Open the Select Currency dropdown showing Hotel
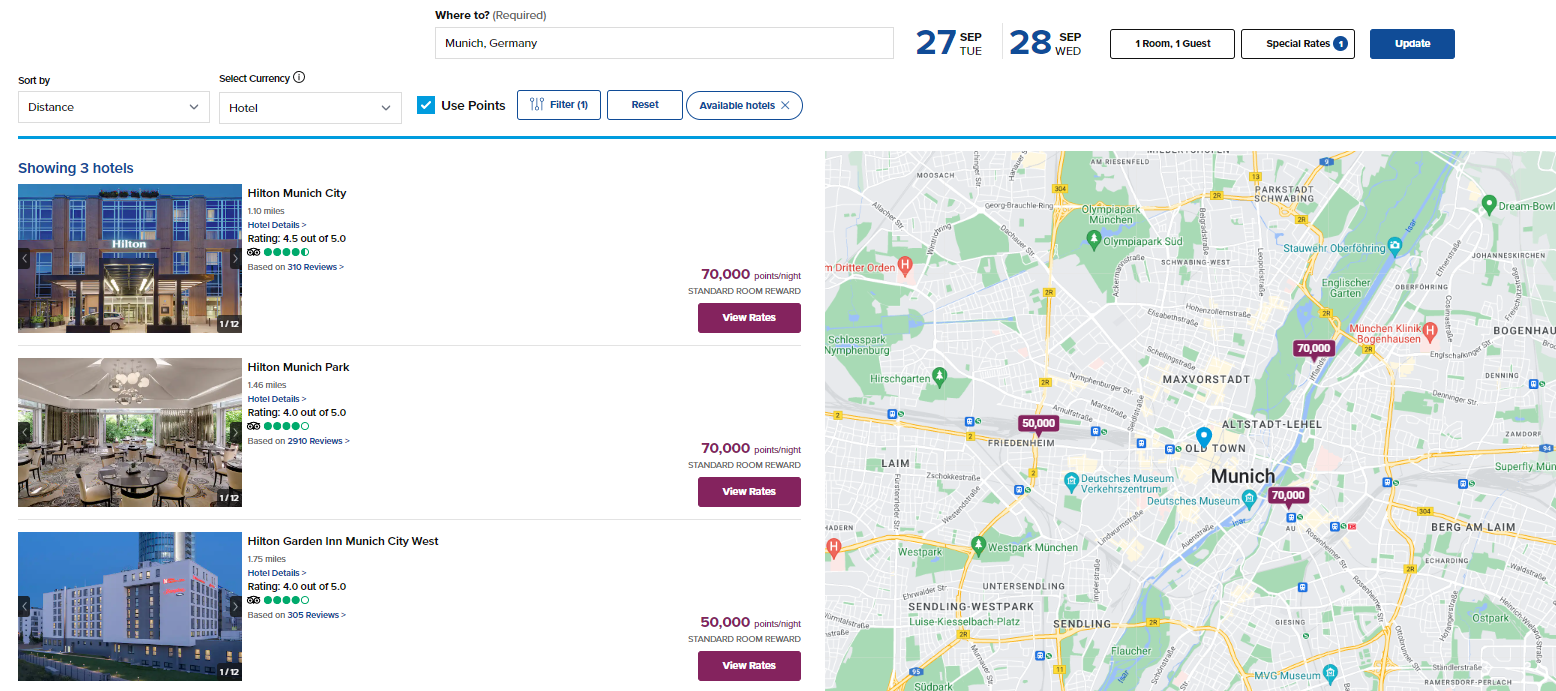The height and width of the screenshot is (691, 1556). [x=310, y=107]
